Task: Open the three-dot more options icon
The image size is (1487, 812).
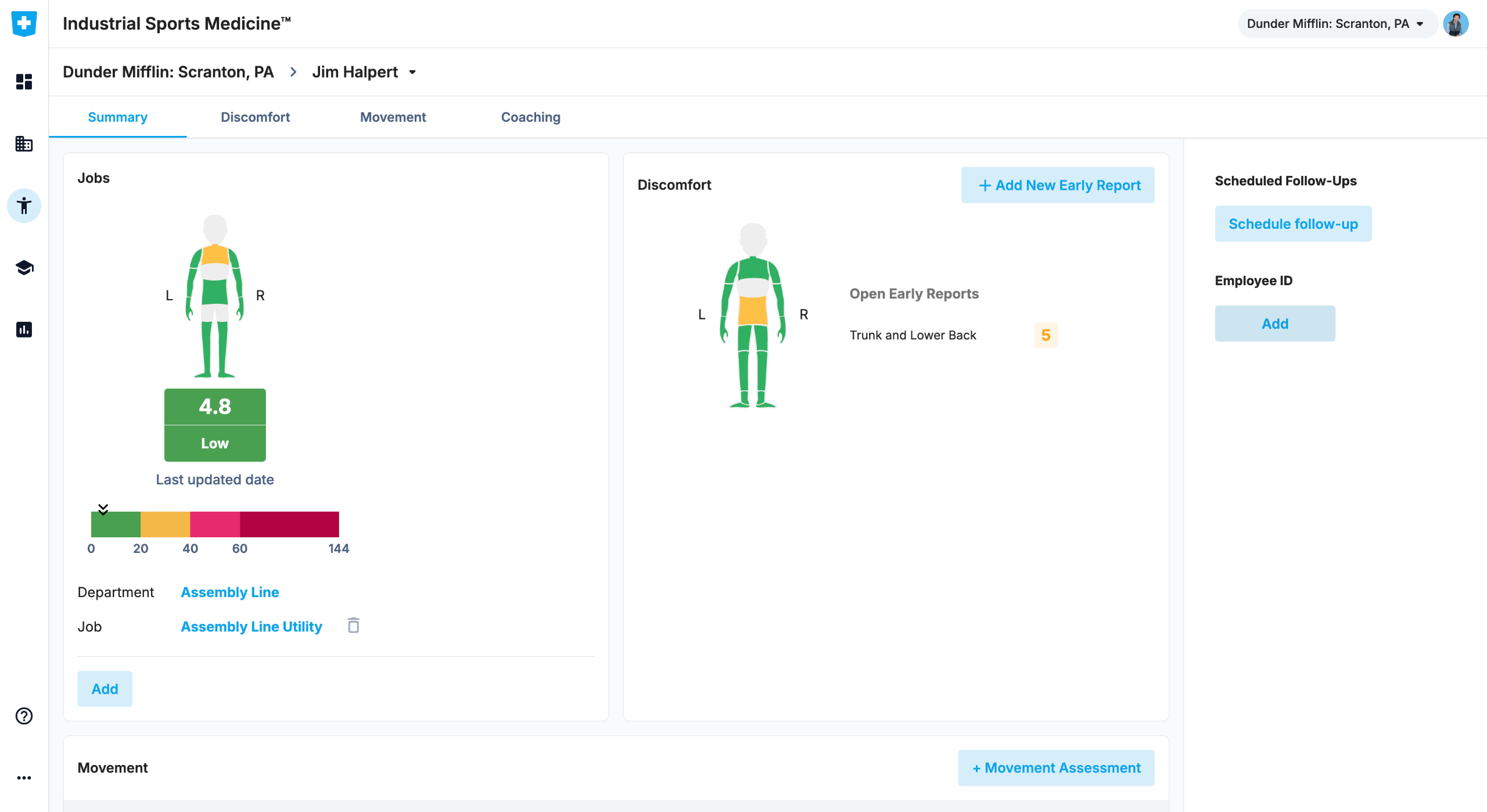Action: click(x=24, y=778)
